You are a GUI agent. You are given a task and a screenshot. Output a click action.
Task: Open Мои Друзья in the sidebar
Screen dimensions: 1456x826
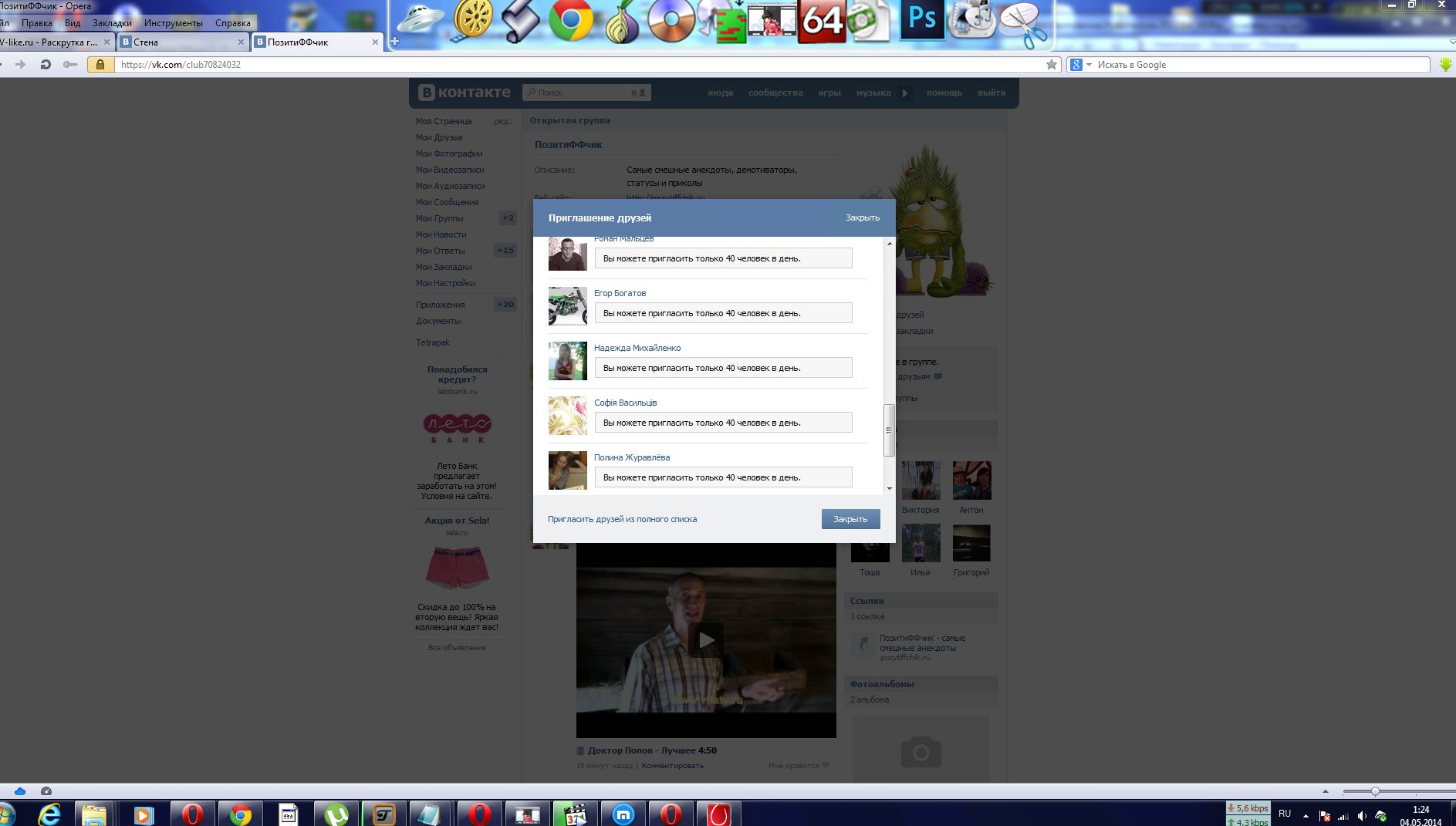[439, 137]
